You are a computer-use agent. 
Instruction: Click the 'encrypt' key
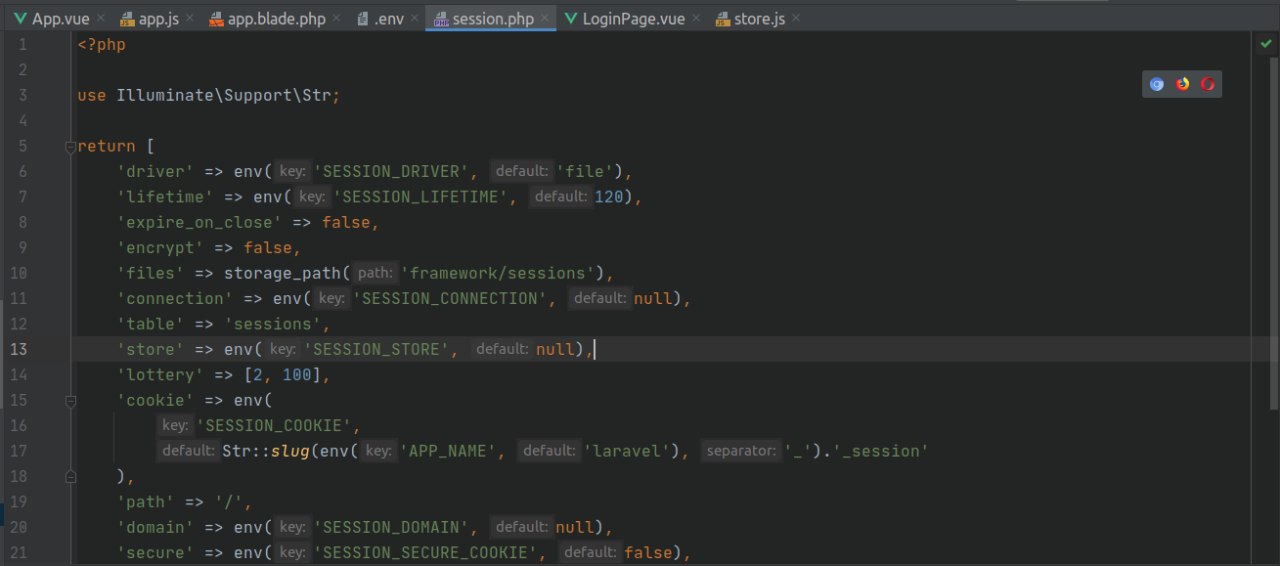point(161,248)
